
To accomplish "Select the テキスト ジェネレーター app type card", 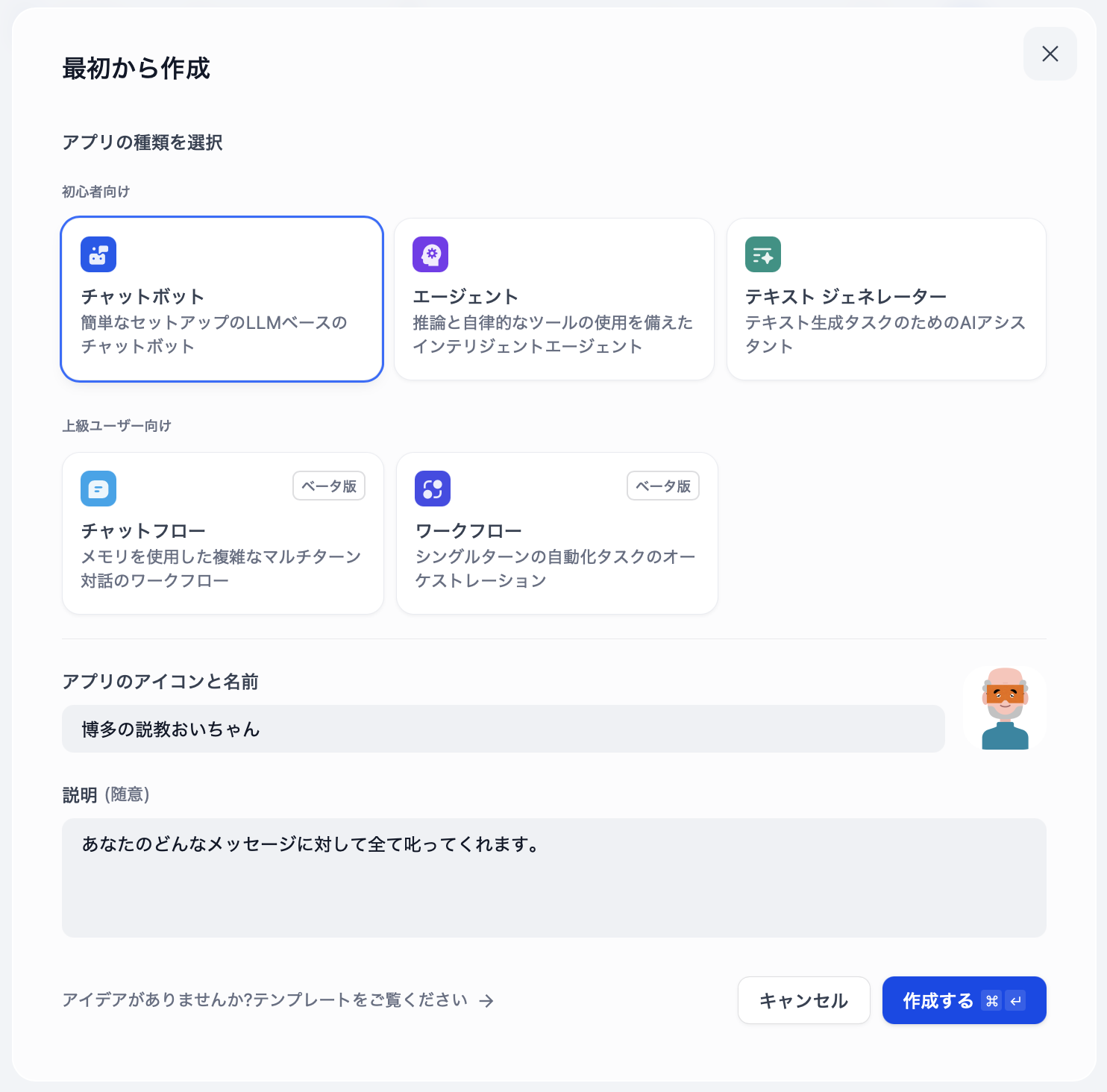I will pyautogui.click(x=886, y=299).
